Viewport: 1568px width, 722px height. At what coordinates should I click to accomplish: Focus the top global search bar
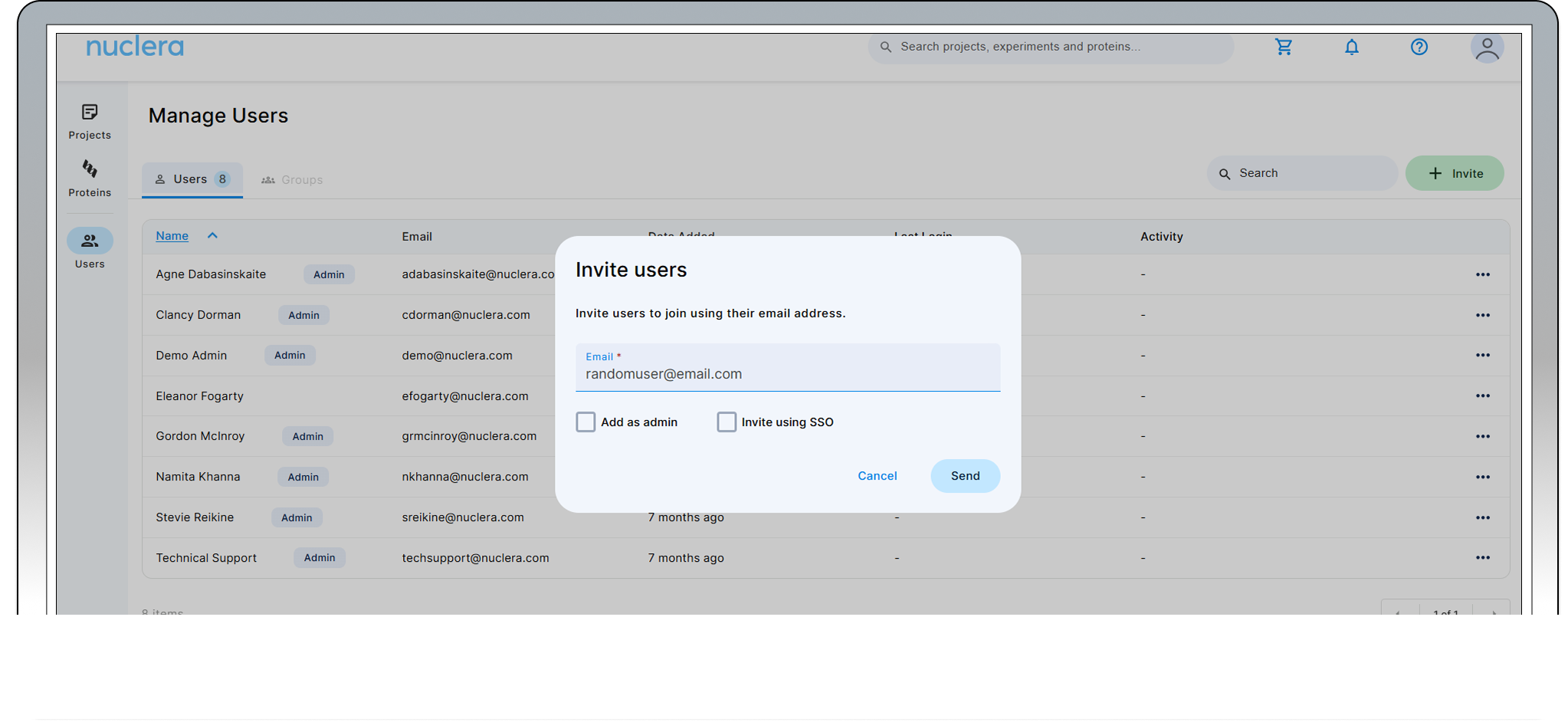click(x=1050, y=47)
